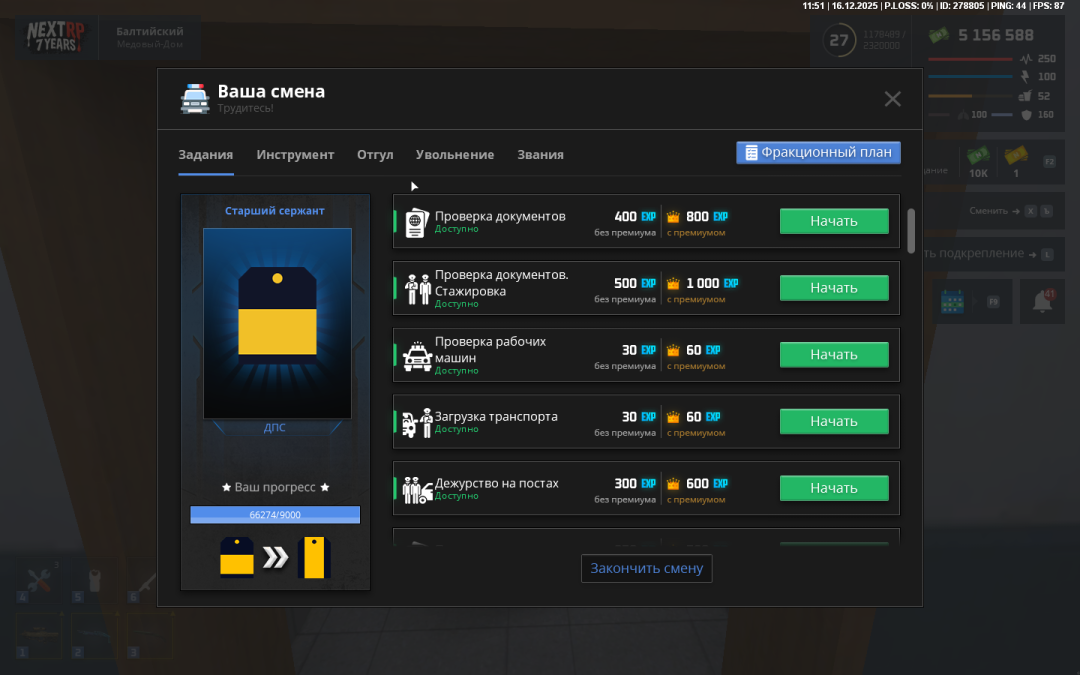This screenshot has width=1080, height=675.
Task: Open the Звания tab
Action: coord(540,155)
